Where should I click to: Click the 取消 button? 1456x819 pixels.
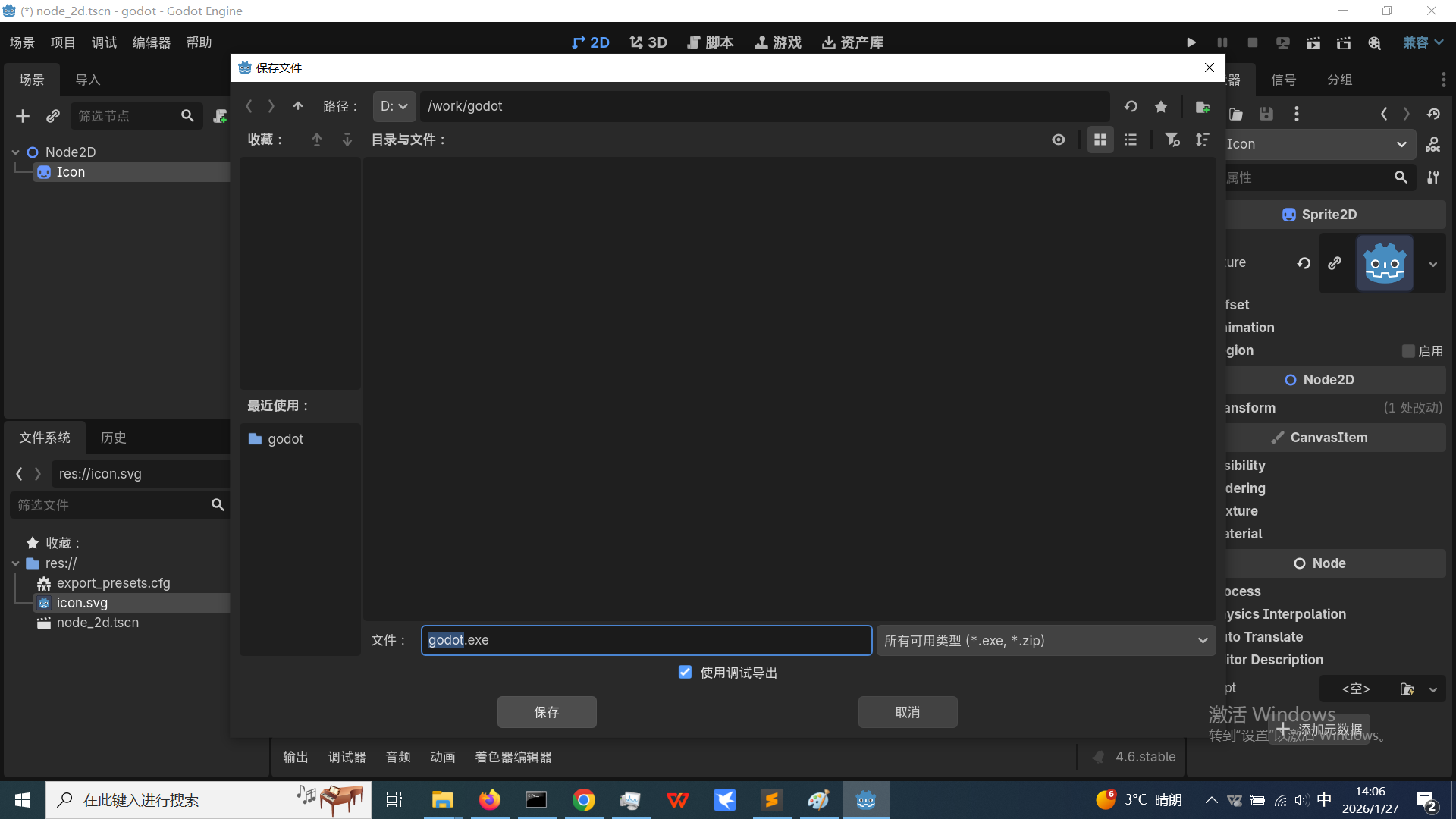click(907, 712)
